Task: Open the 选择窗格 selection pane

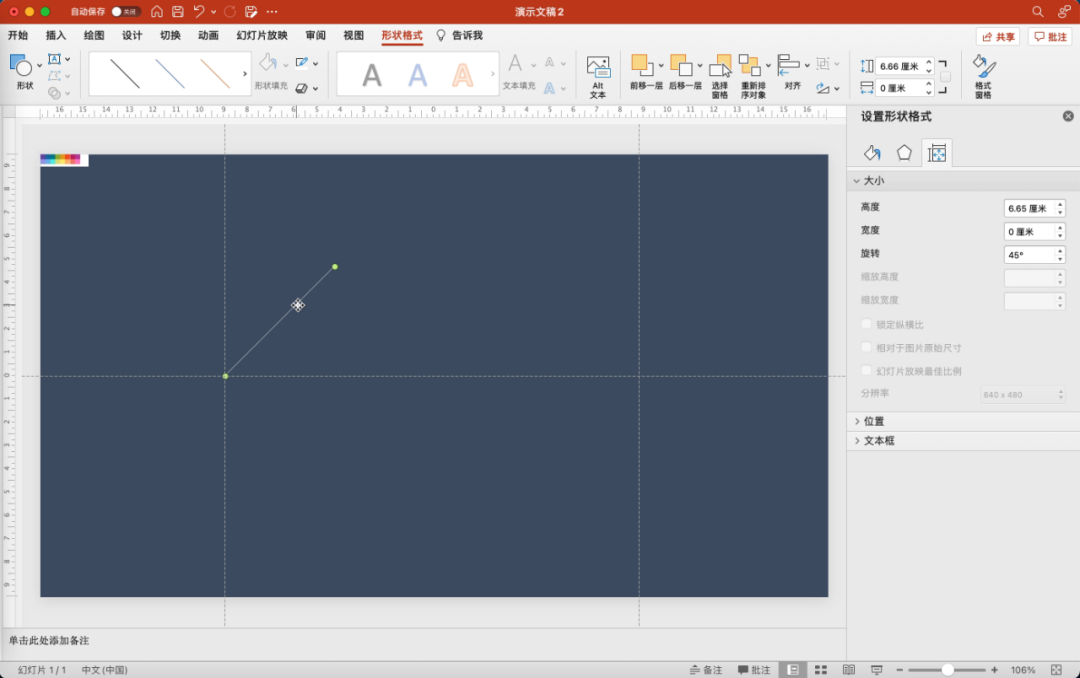Action: [x=720, y=76]
